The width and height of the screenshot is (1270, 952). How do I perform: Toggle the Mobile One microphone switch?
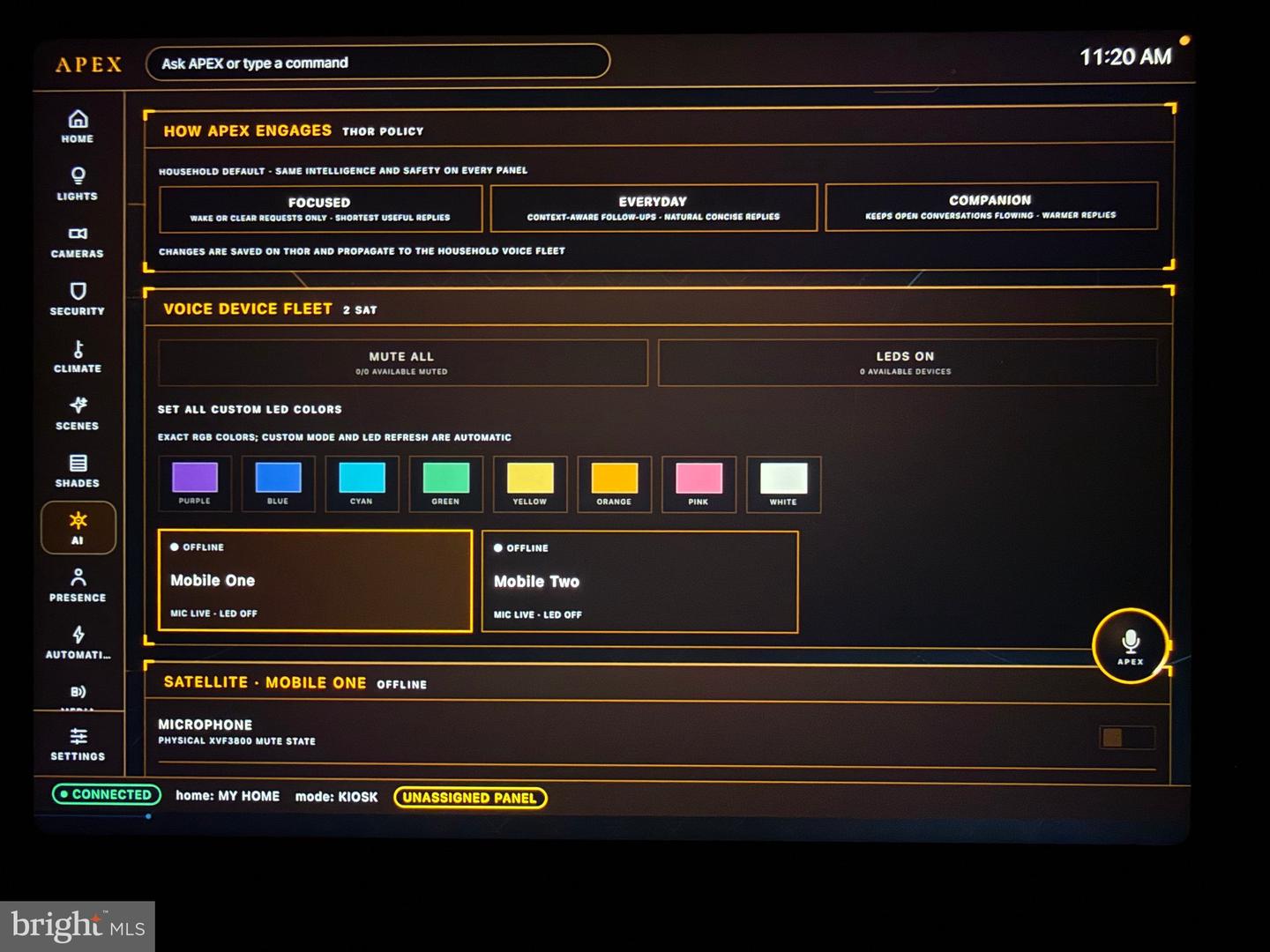[1127, 737]
